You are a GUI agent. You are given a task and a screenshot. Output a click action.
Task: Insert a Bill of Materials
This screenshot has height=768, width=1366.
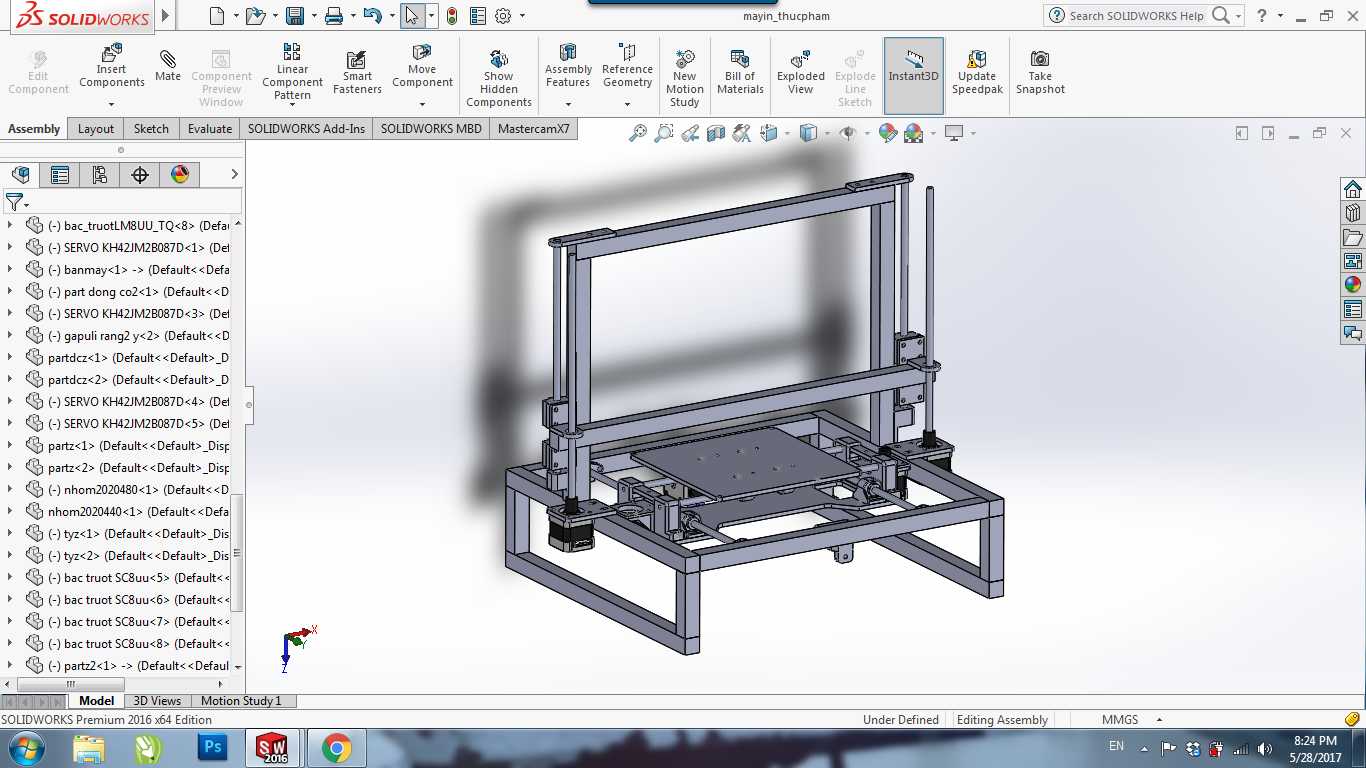(x=740, y=72)
